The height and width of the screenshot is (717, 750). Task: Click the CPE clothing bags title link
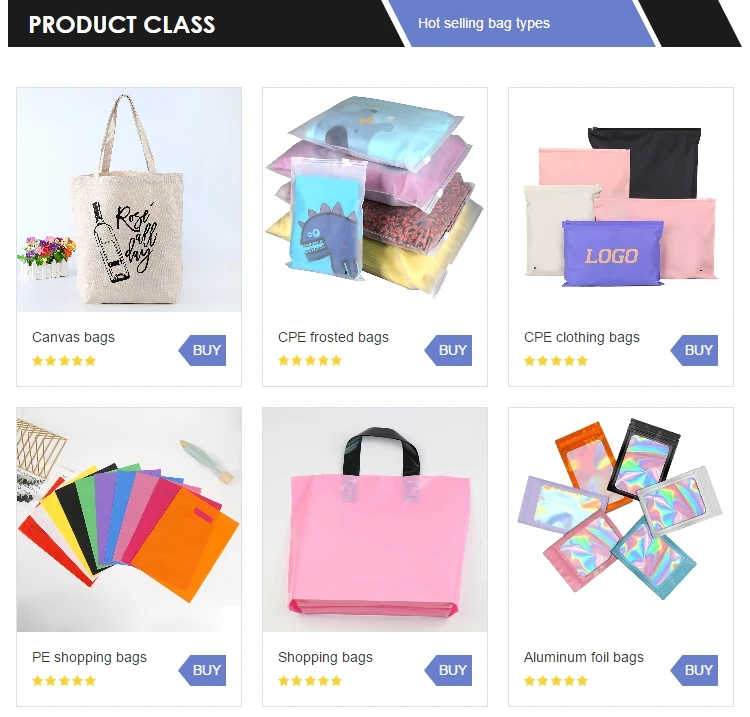pos(582,337)
